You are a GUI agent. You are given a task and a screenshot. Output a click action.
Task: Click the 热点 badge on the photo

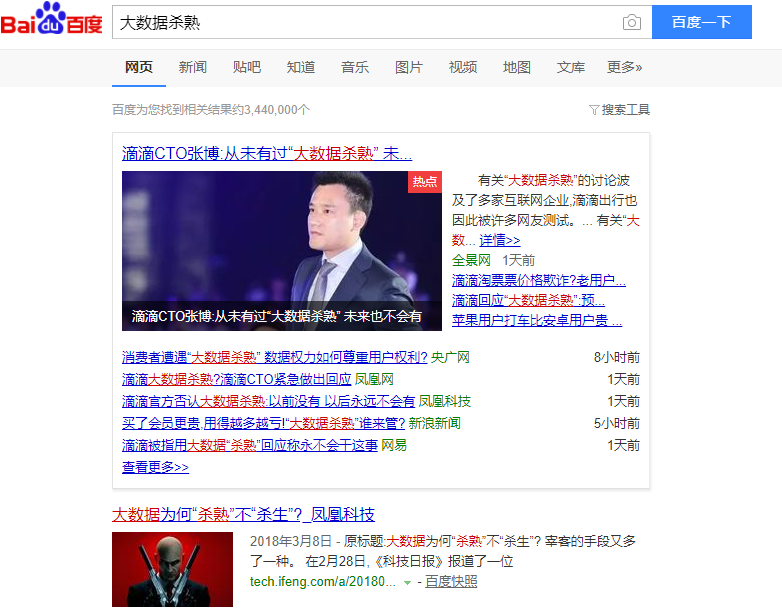(x=425, y=182)
